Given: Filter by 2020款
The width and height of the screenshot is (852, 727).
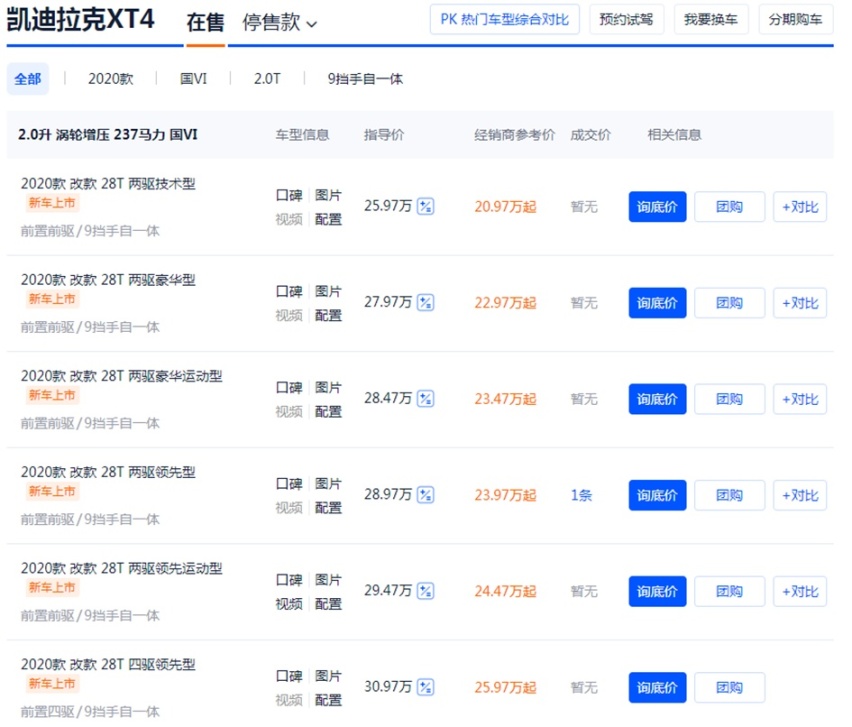Looking at the screenshot, I should [110, 79].
